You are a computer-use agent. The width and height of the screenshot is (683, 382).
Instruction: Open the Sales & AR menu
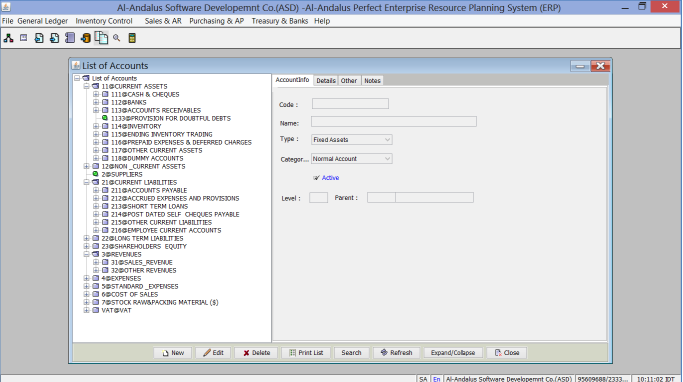pyautogui.click(x=163, y=21)
